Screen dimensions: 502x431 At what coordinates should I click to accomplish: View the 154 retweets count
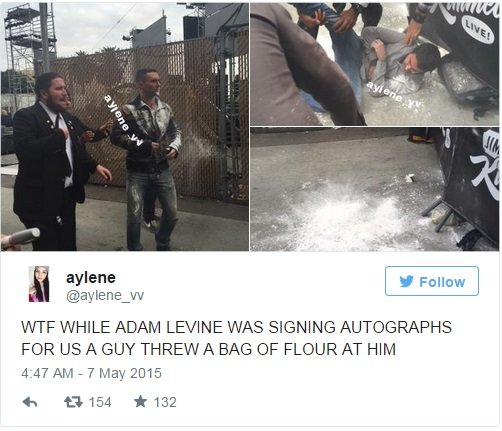tap(100, 402)
